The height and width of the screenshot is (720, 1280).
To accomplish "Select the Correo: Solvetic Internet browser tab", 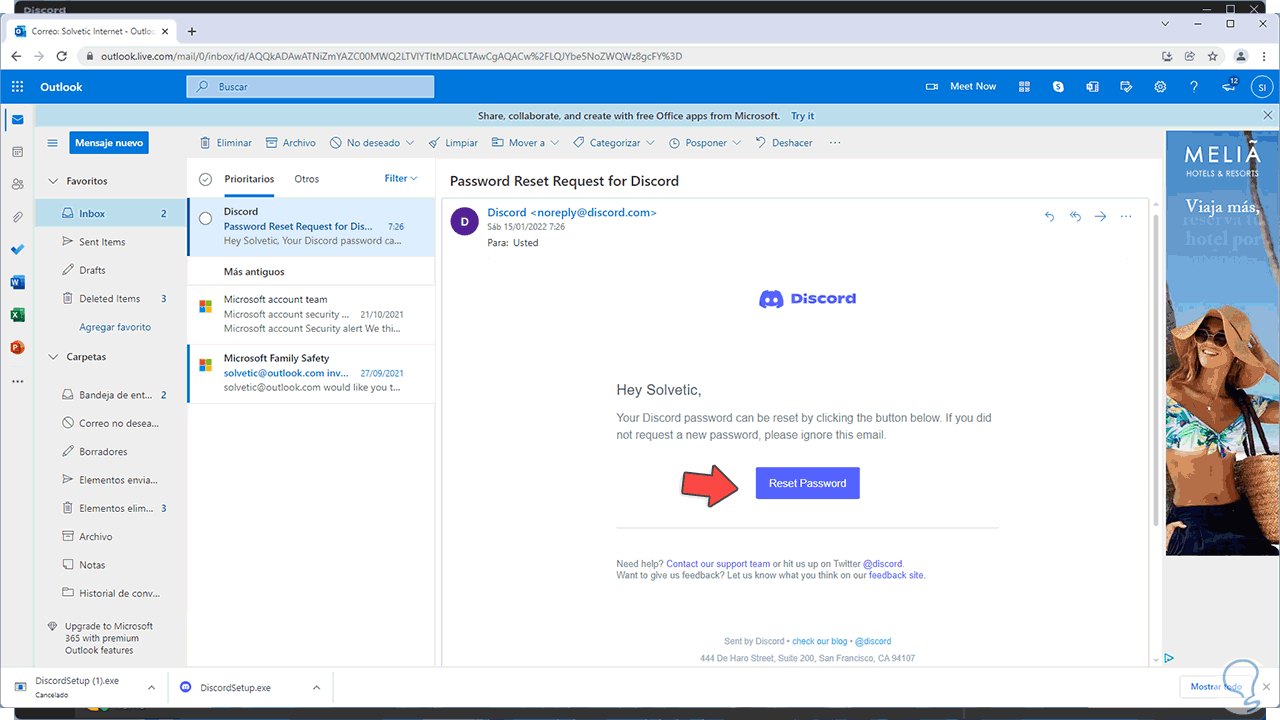I will pos(92,31).
